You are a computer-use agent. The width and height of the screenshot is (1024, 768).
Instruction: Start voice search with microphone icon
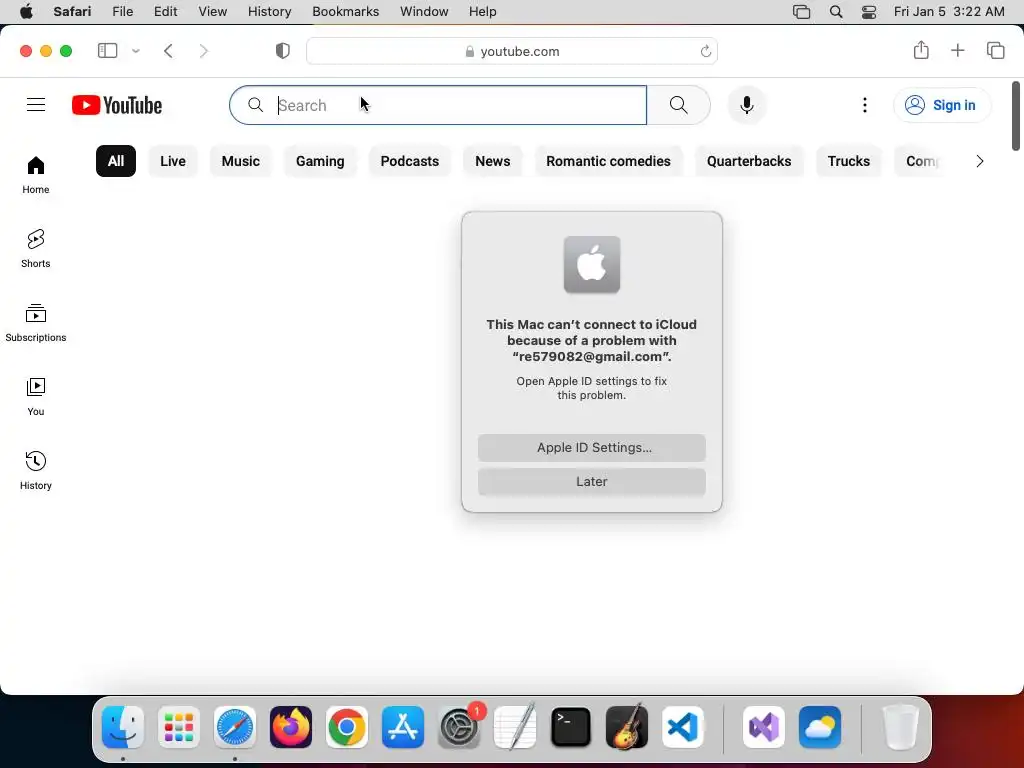click(x=746, y=104)
